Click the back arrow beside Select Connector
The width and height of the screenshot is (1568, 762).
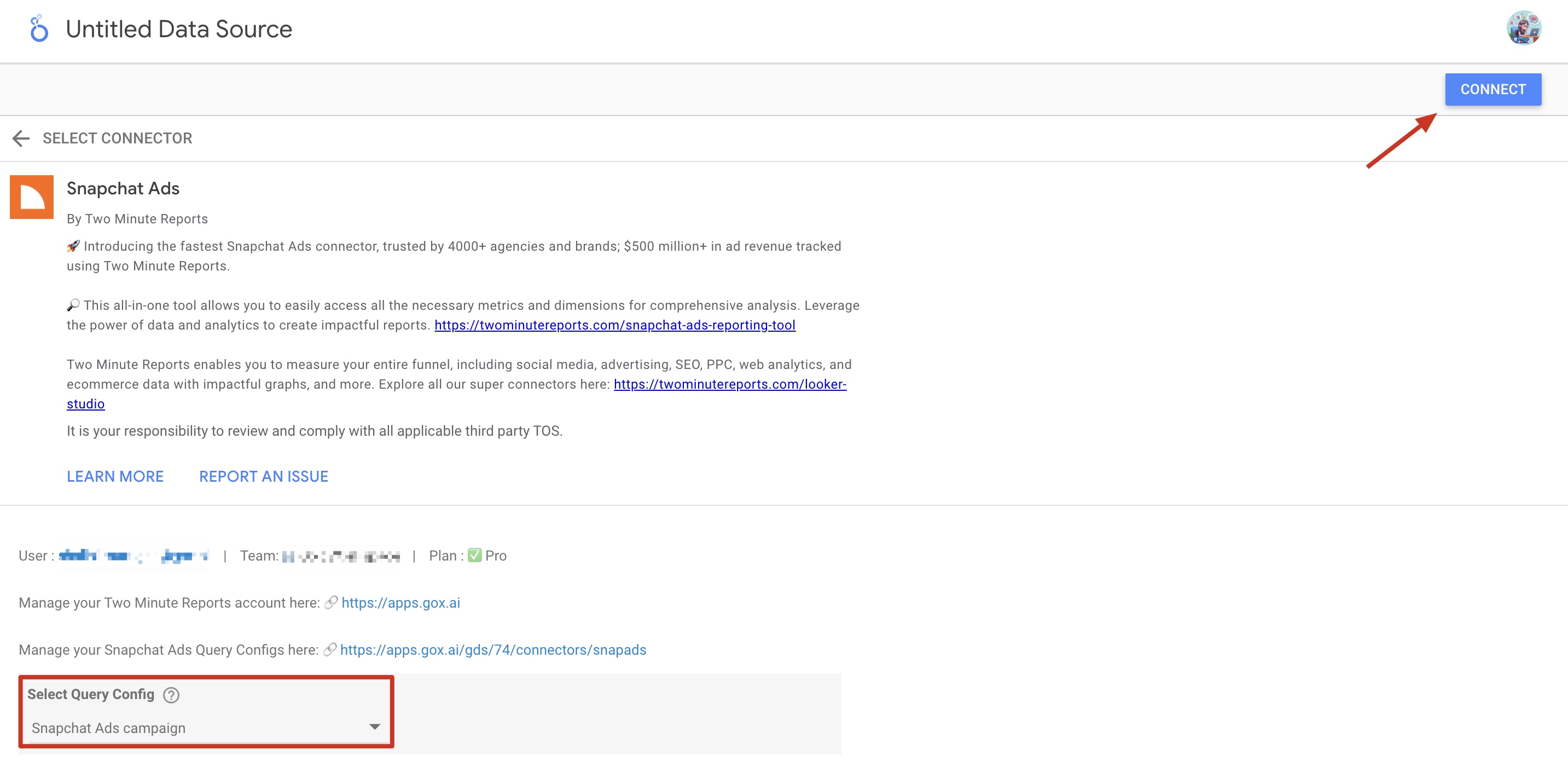(x=21, y=138)
